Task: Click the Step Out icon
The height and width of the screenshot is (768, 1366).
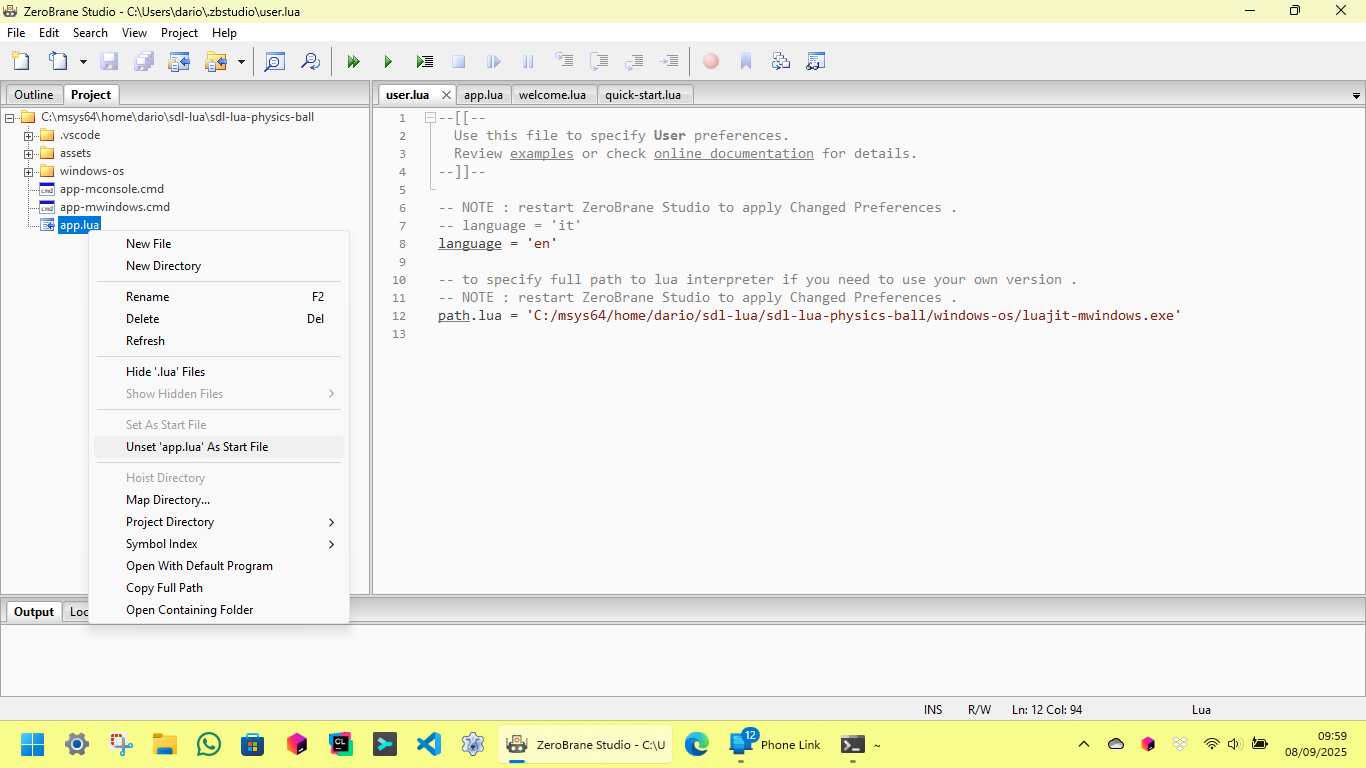Action: click(x=634, y=61)
